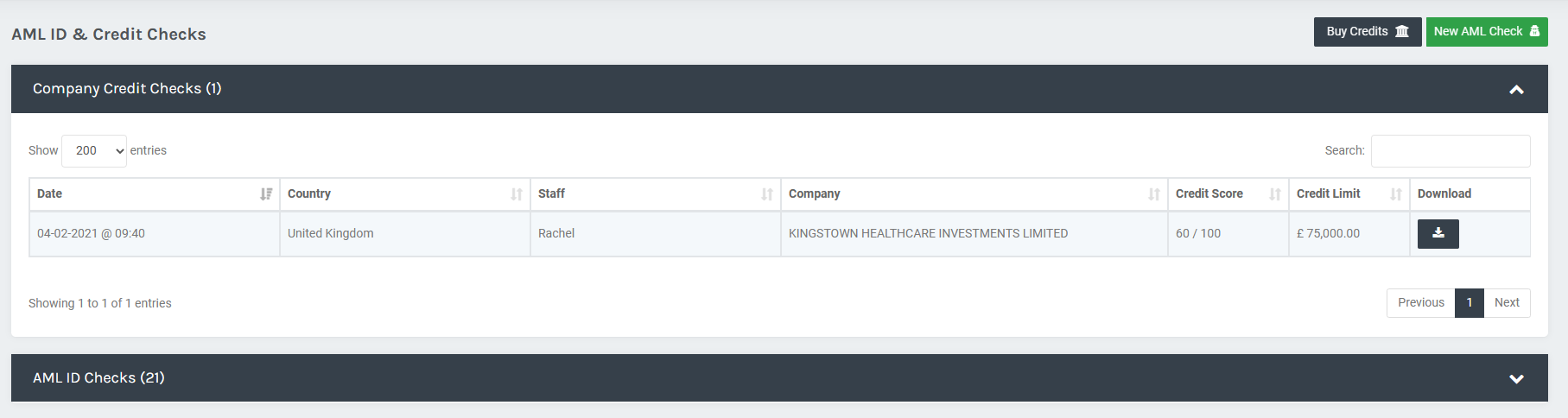Start a New AML Check

(1486, 32)
